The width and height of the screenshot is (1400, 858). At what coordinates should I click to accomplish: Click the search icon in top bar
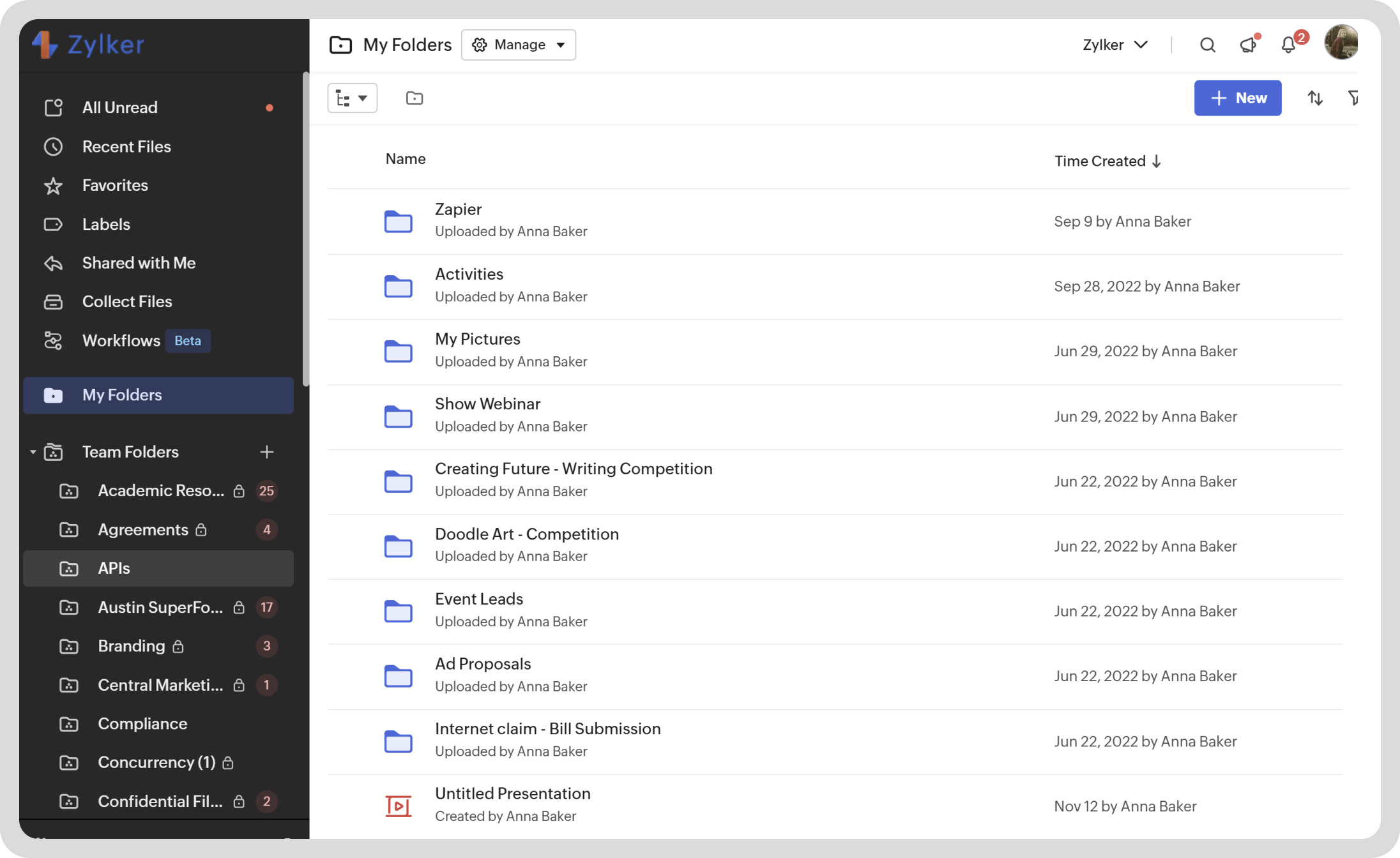tap(1207, 44)
